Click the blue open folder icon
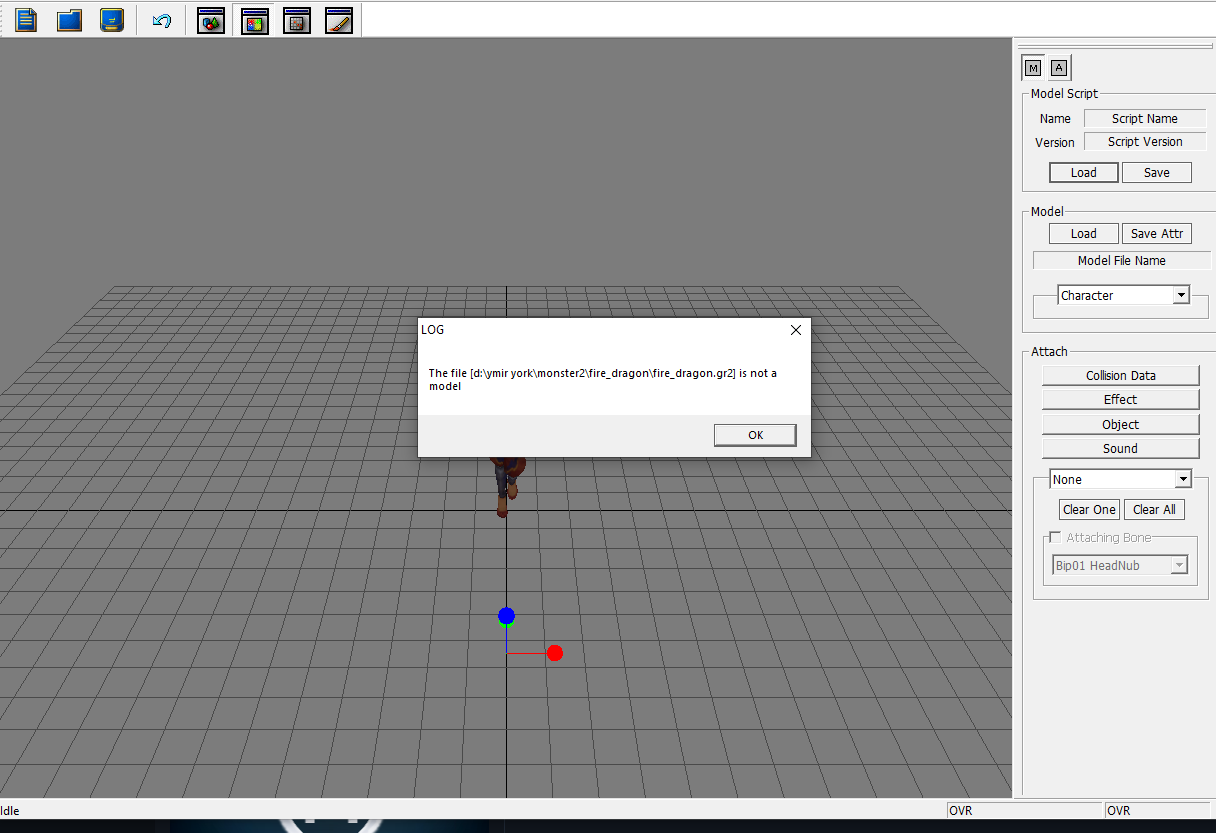The height and width of the screenshot is (833, 1216). click(x=69, y=20)
